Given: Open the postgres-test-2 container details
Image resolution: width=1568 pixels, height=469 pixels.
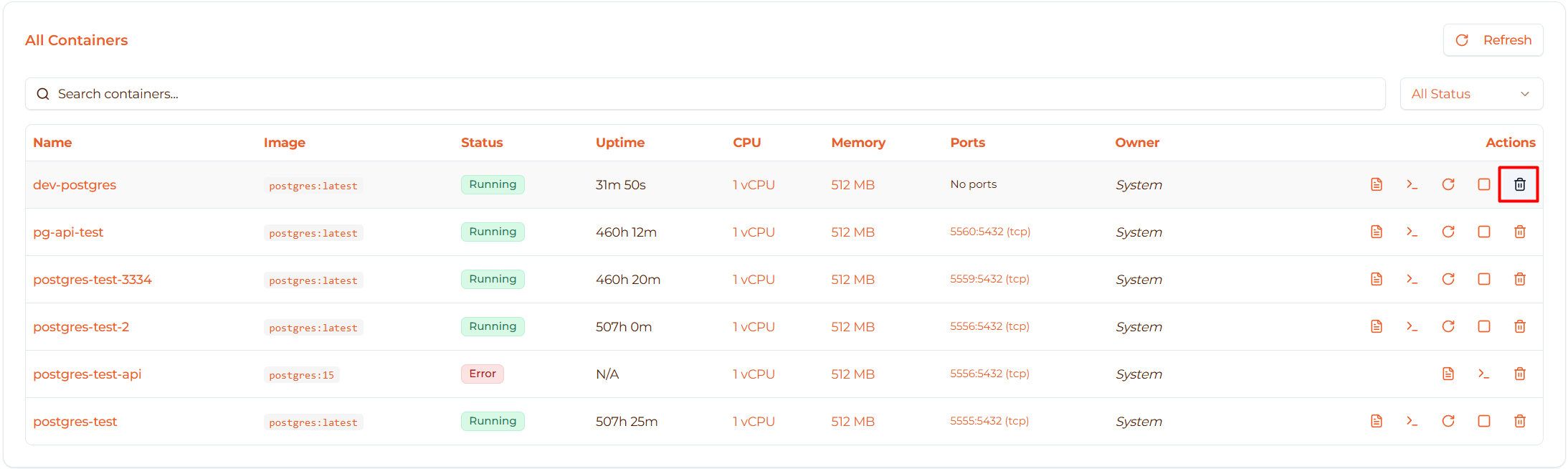Looking at the screenshot, I should coord(81,327).
